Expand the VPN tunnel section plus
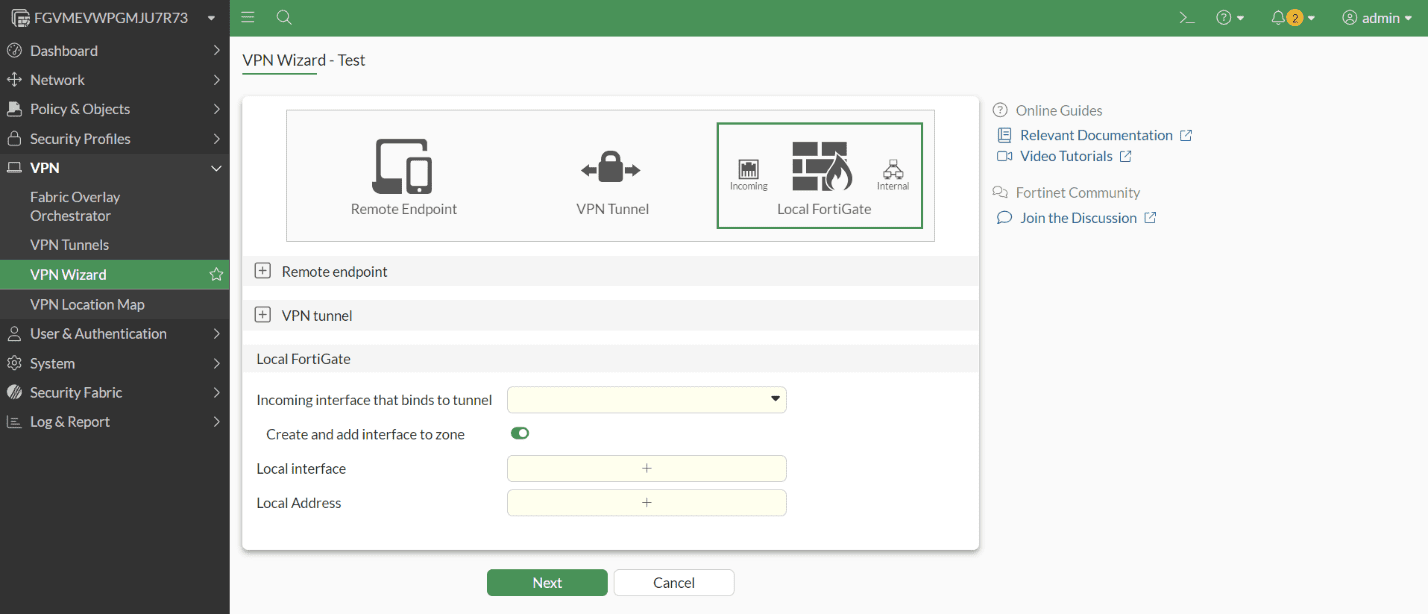The width and height of the screenshot is (1428, 614). pos(263,315)
